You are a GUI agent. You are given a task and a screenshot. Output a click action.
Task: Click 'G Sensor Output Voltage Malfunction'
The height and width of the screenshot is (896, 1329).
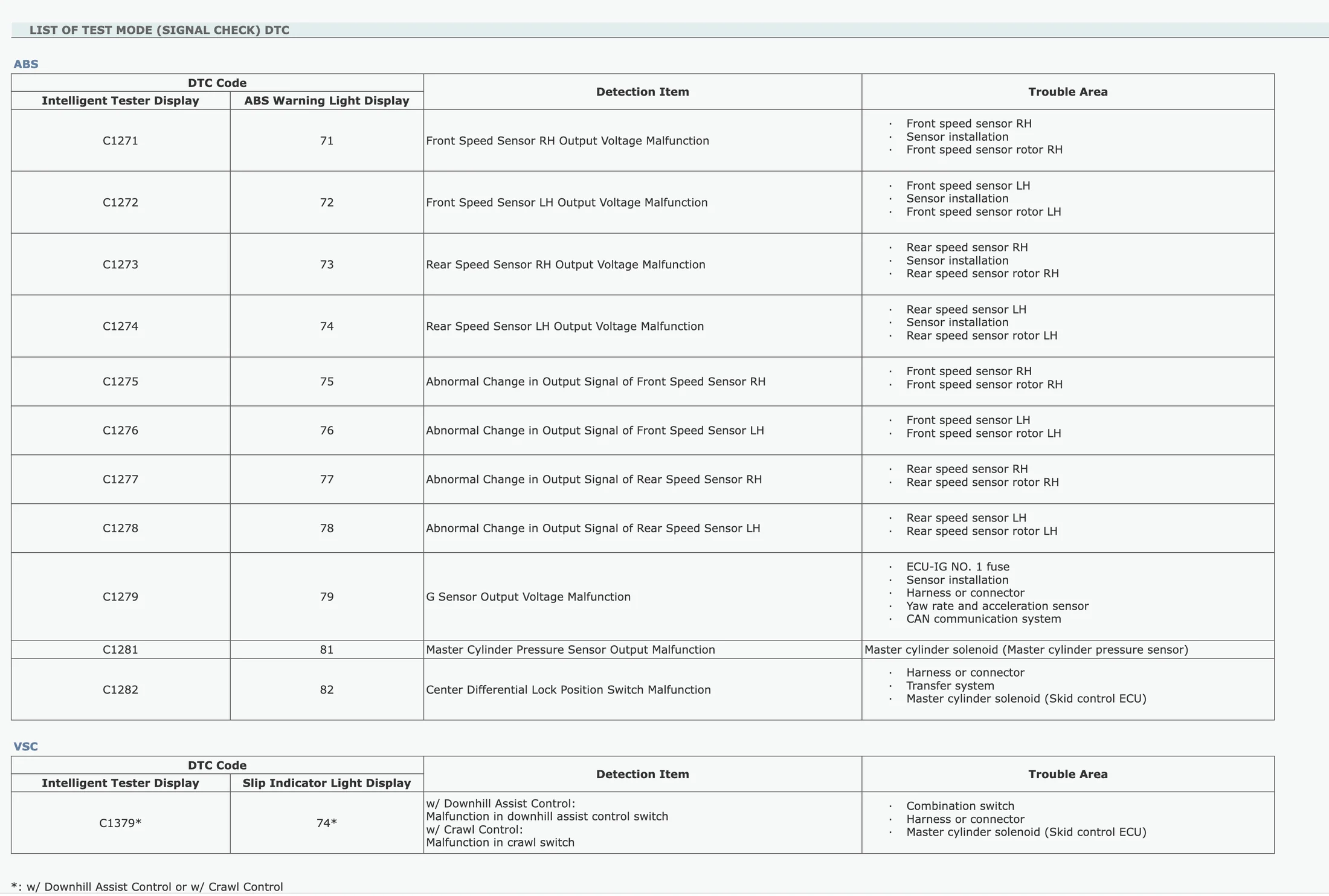tap(528, 597)
